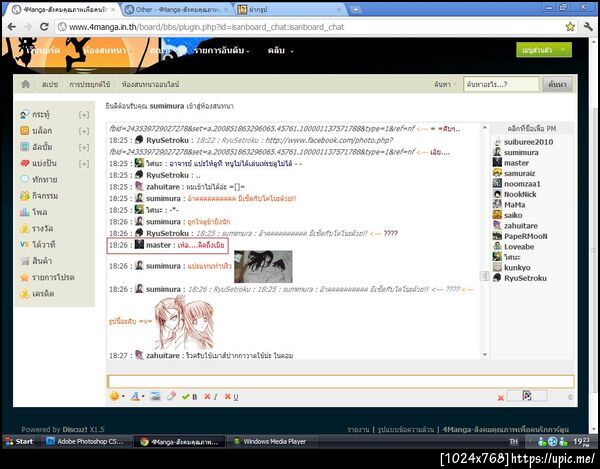Image resolution: width=600 pixels, height=469 pixels.
Task: Click chat log scrollbar up arrow
Action: tap(484, 127)
